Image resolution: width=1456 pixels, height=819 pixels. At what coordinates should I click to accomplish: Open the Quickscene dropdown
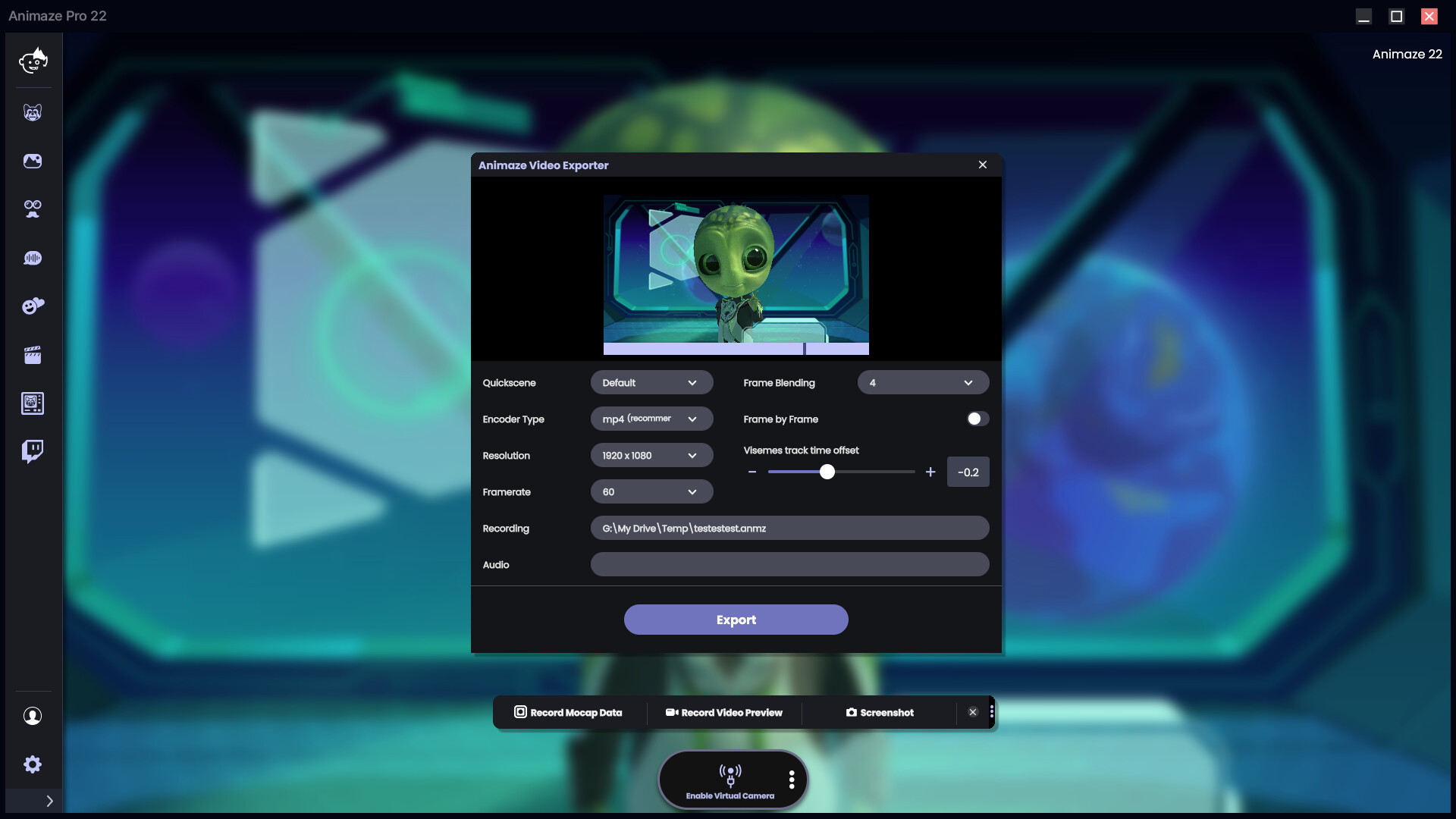pyautogui.click(x=651, y=382)
